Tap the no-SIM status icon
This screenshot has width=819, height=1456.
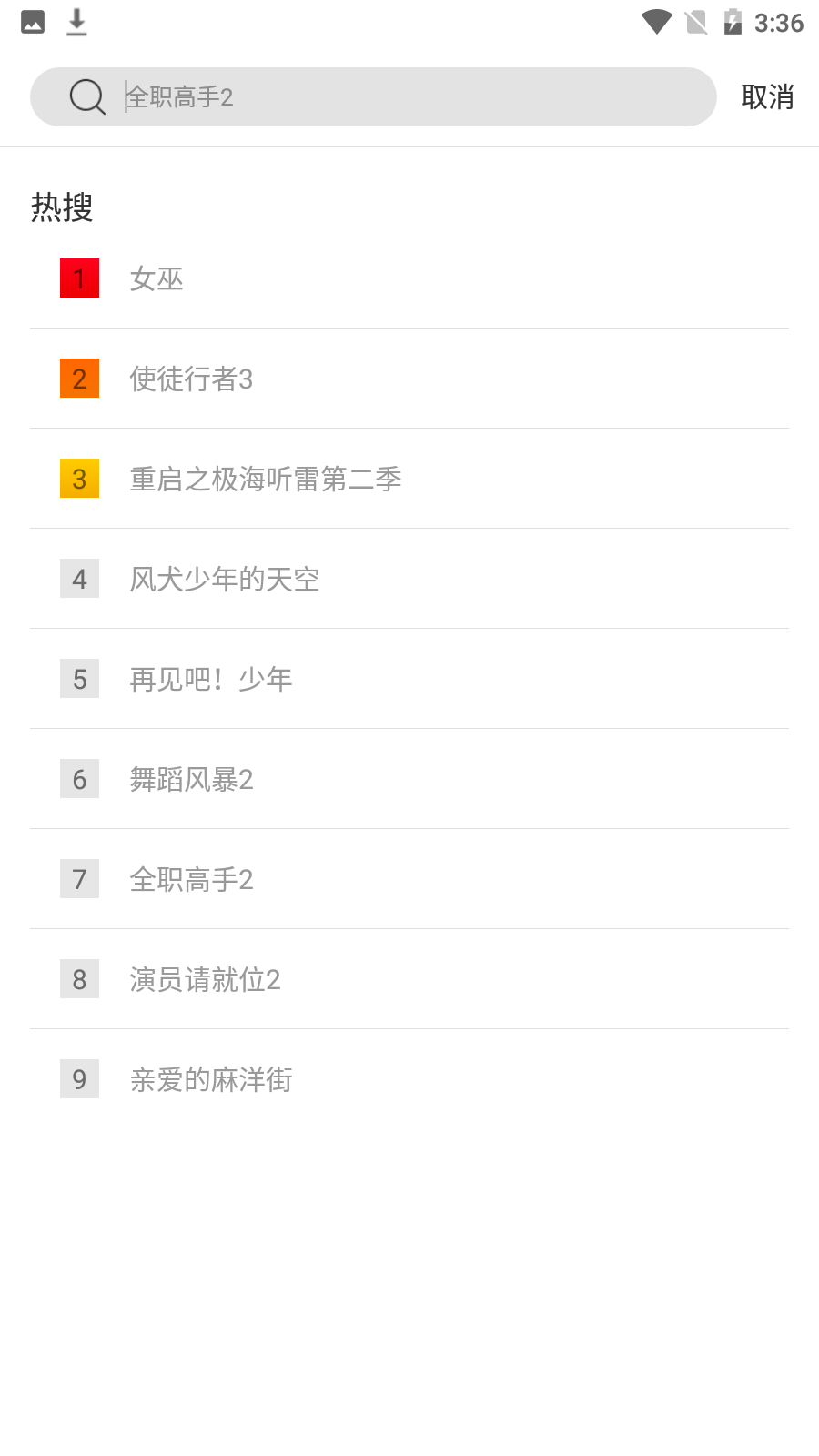point(696,22)
